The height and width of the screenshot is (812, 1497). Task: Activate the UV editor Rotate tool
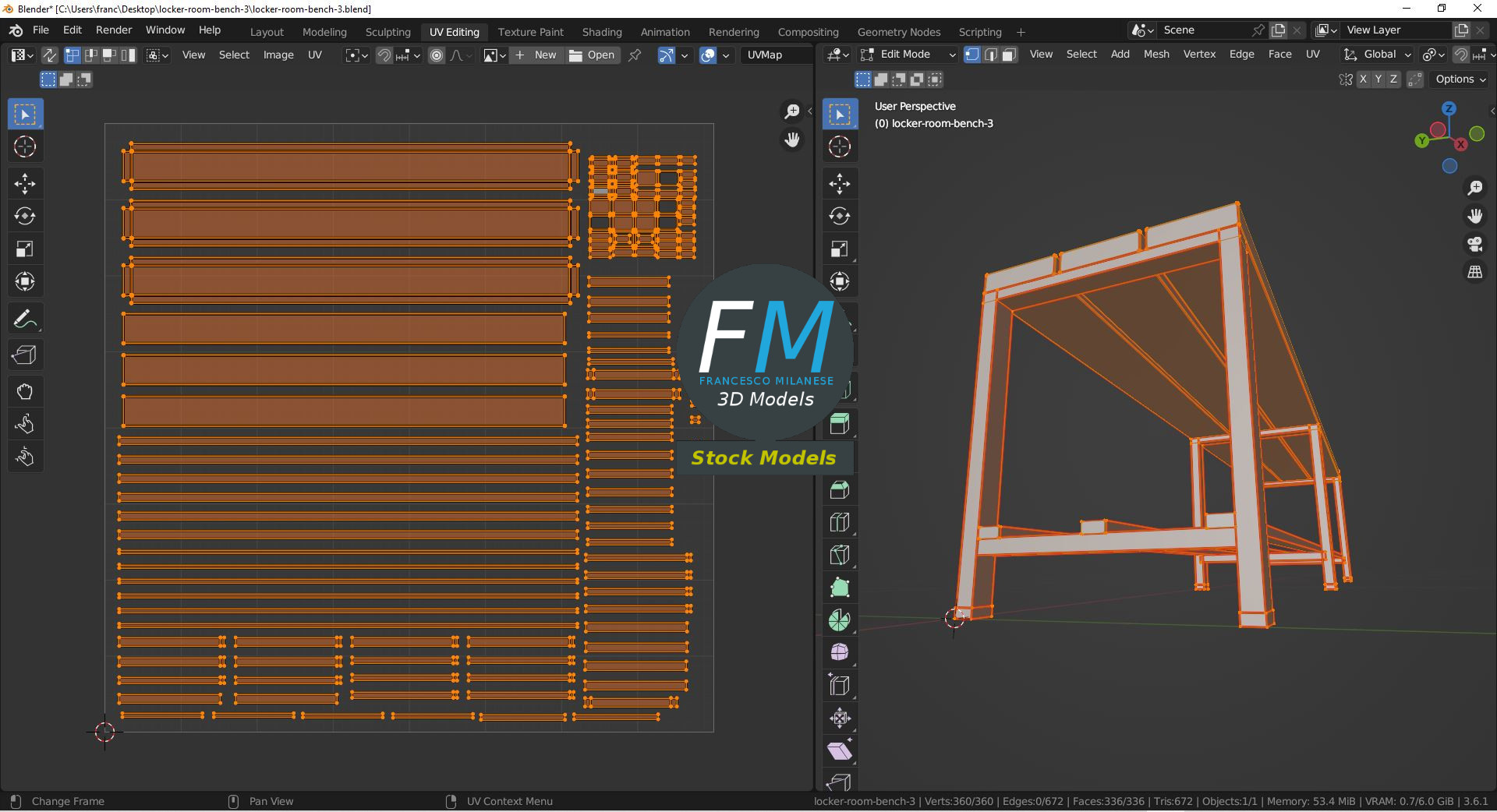coord(25,216)
